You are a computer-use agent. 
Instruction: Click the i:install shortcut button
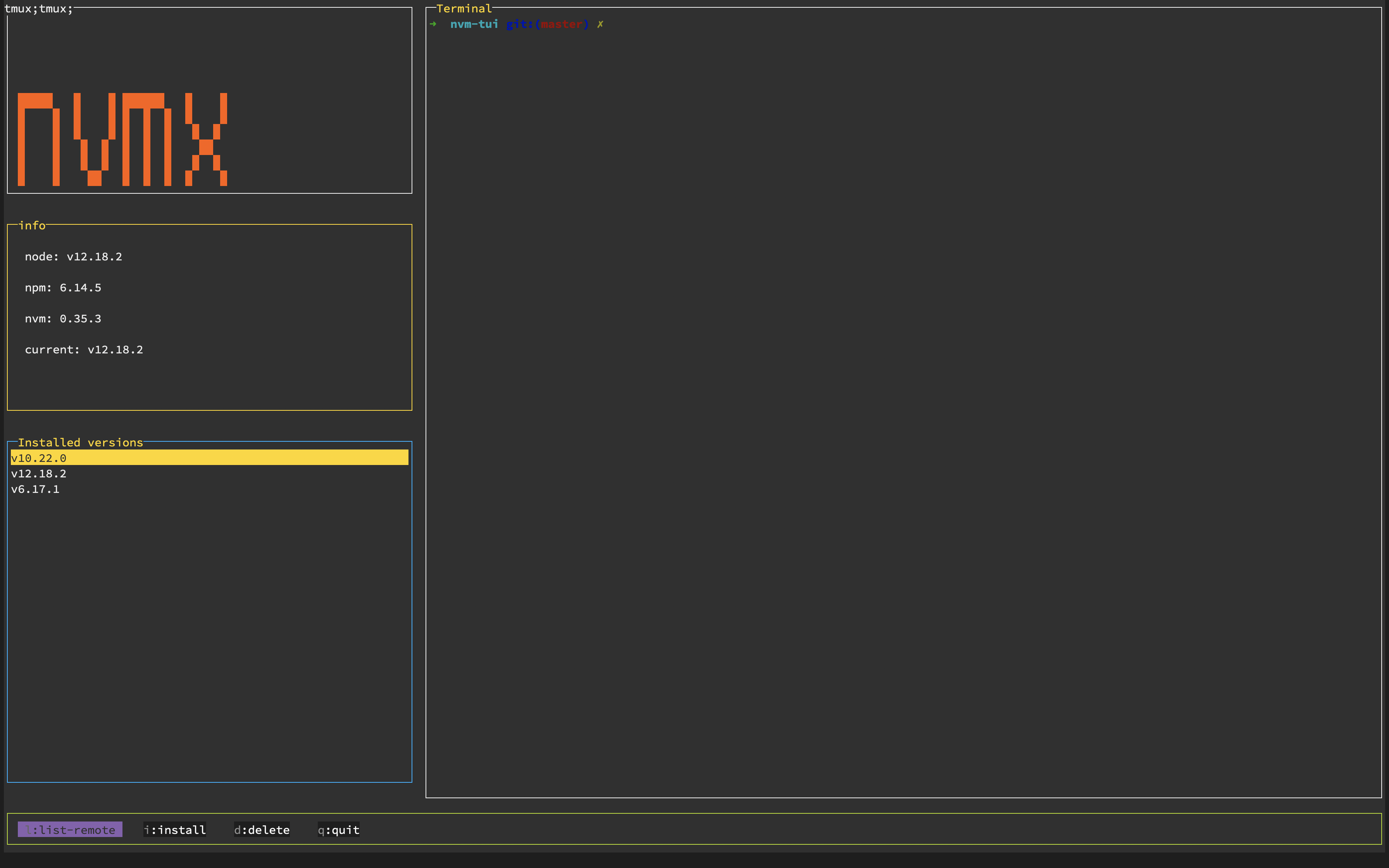click(174, 830)
